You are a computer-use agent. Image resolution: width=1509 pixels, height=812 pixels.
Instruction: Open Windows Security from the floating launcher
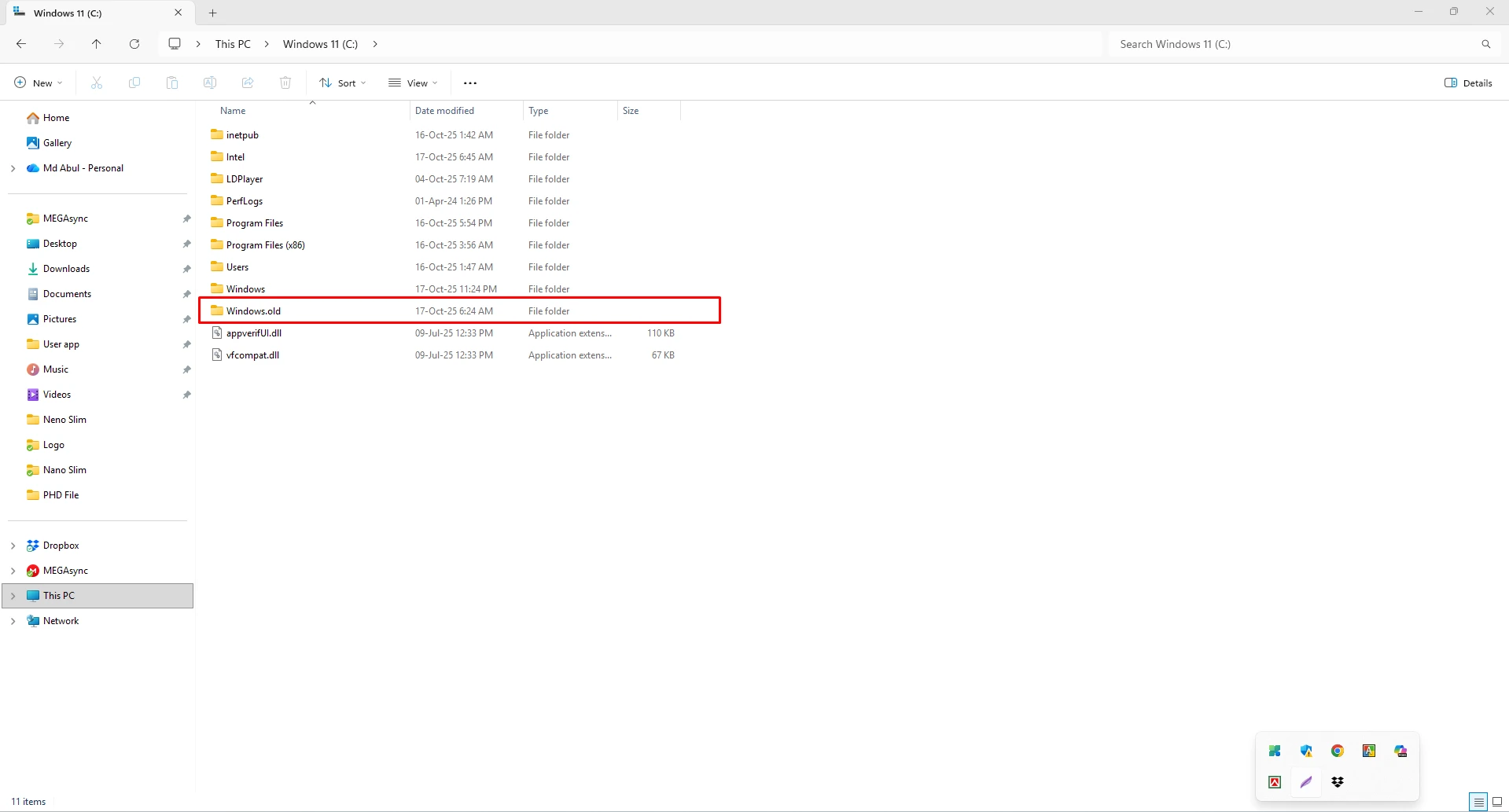(1305, 751)
